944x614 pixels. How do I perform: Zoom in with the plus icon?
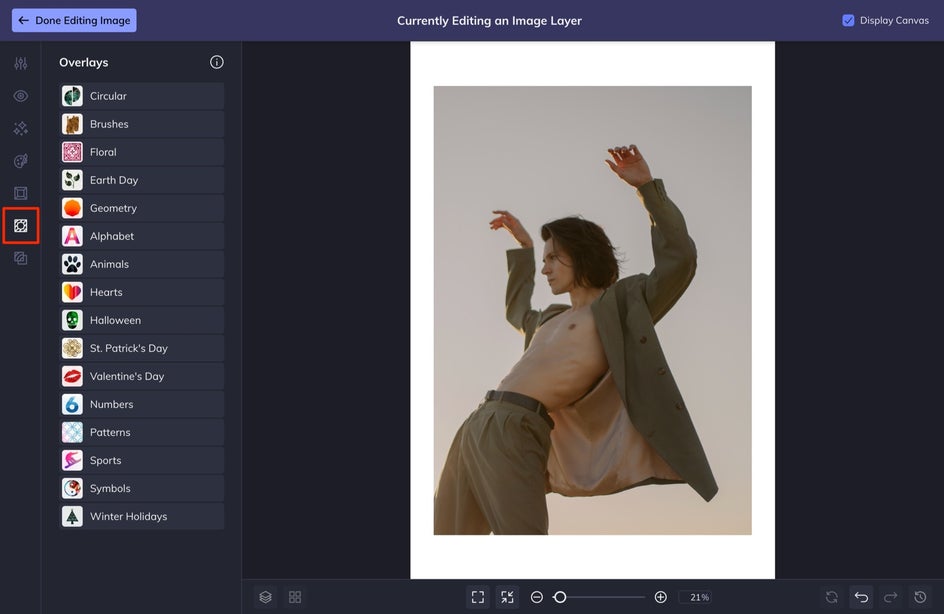pos(660,597)
